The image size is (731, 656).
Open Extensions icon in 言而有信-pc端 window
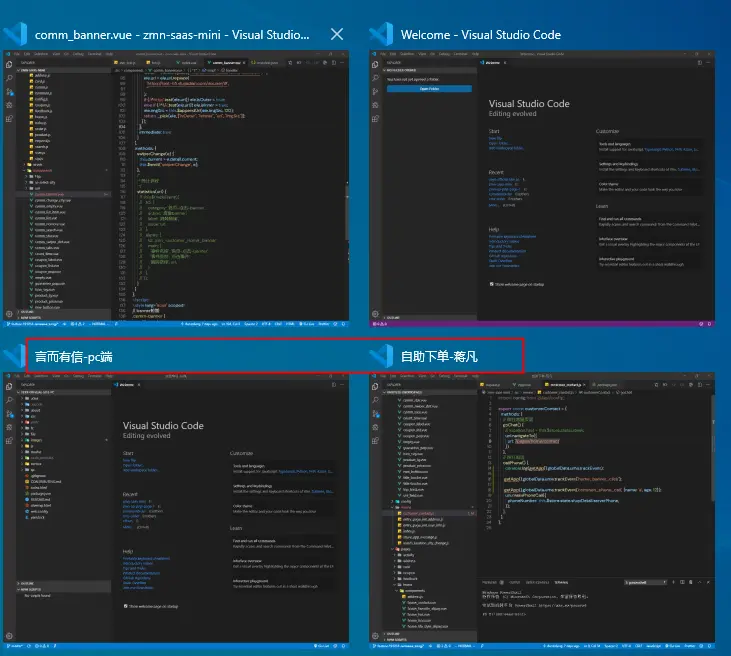(x=9, y=441)
